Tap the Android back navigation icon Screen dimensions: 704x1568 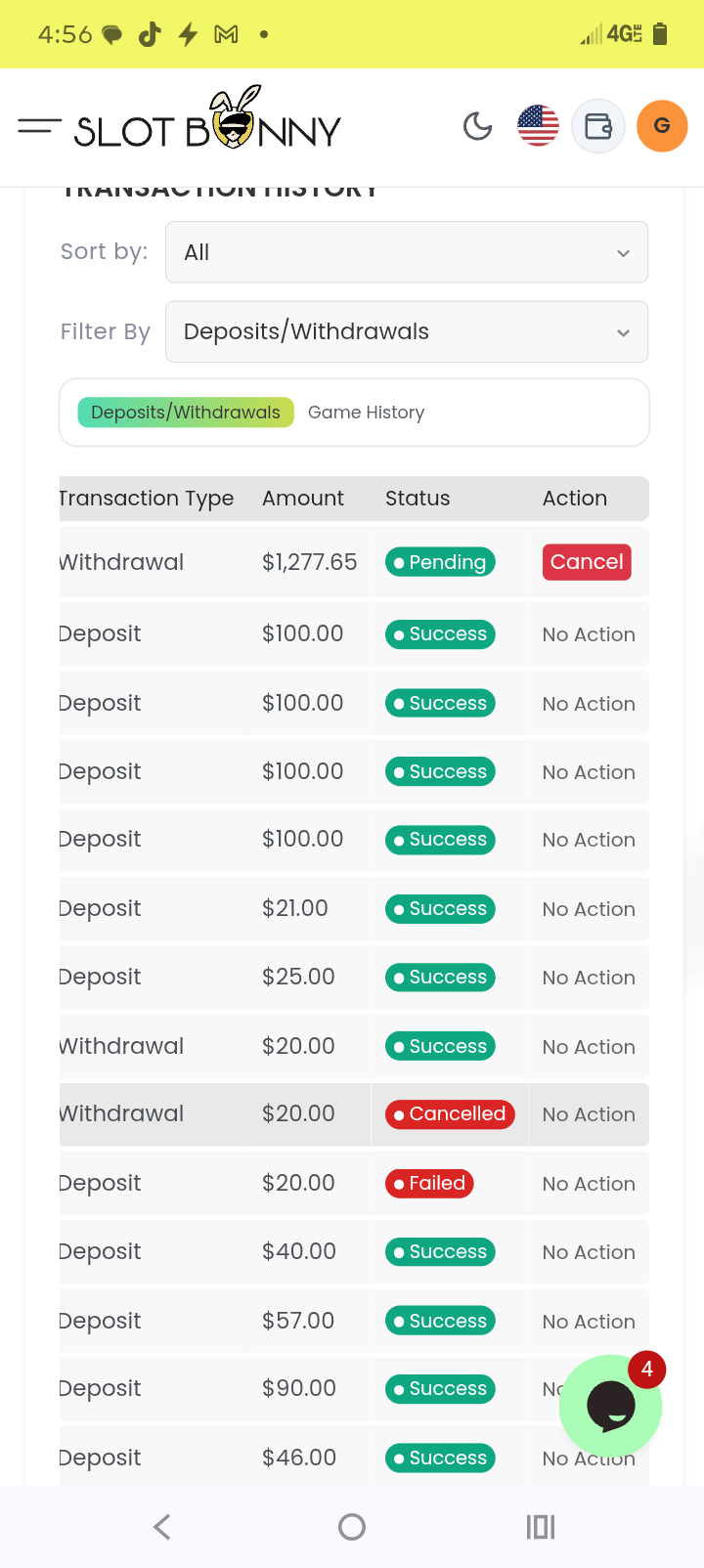[162, 1527]
